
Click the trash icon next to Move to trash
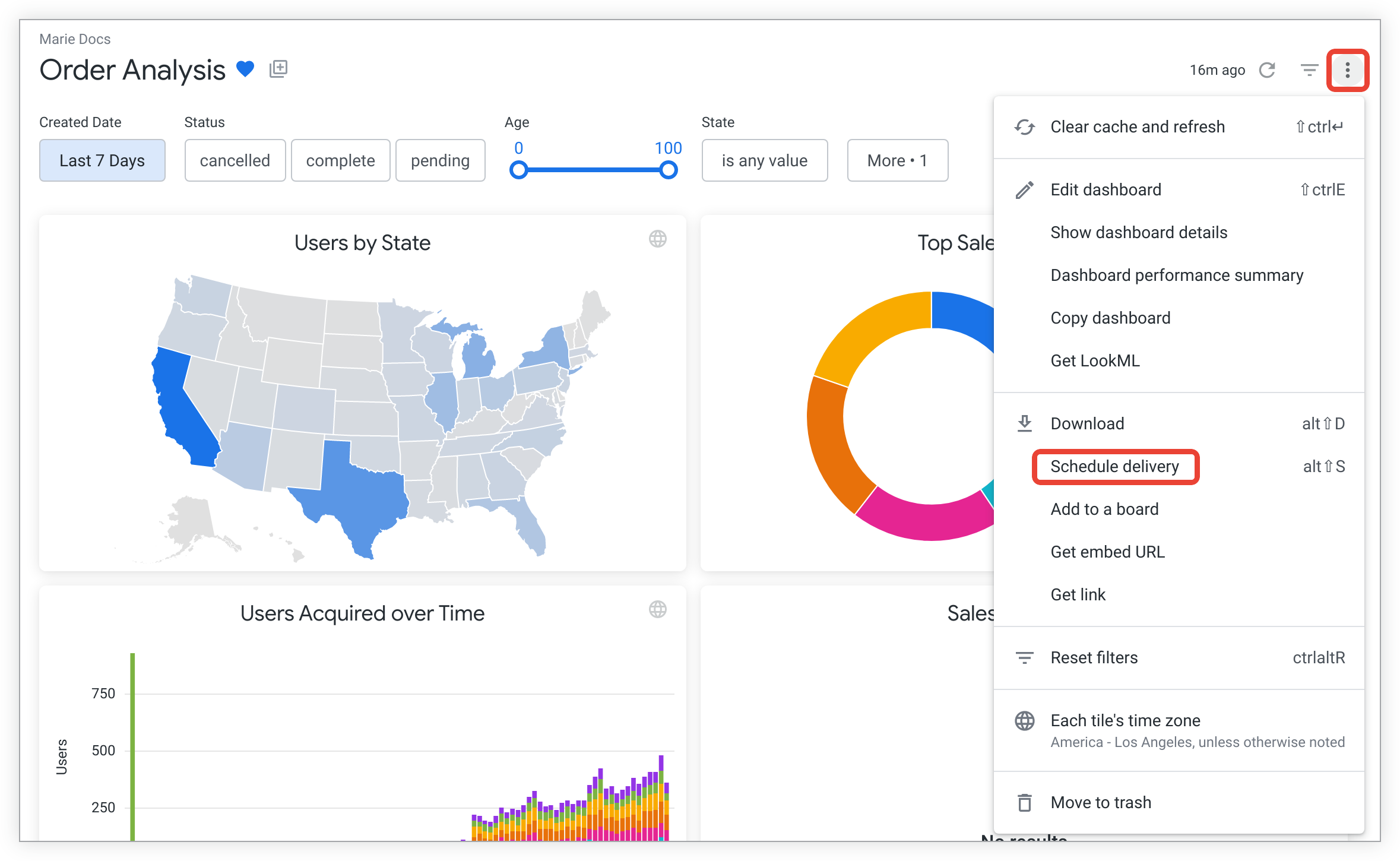point(1025,802)
